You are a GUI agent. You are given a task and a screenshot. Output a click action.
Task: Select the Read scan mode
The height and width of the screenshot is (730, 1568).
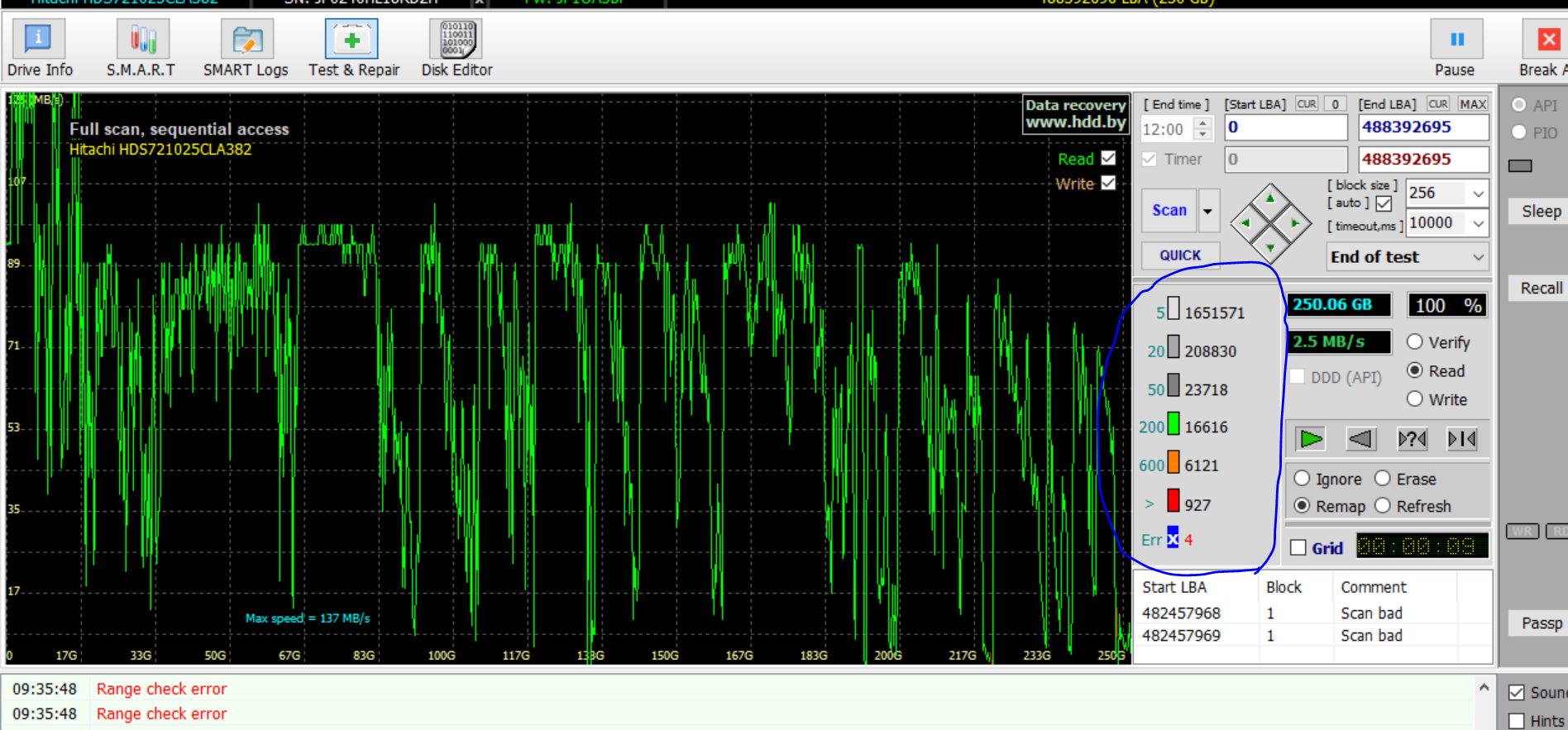coord(1415,370)
